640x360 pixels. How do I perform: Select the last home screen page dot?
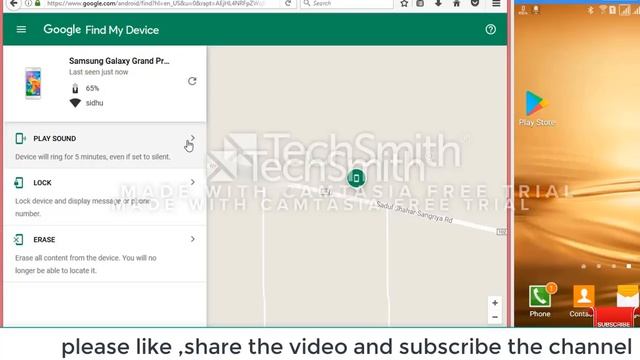click(629, 266)
